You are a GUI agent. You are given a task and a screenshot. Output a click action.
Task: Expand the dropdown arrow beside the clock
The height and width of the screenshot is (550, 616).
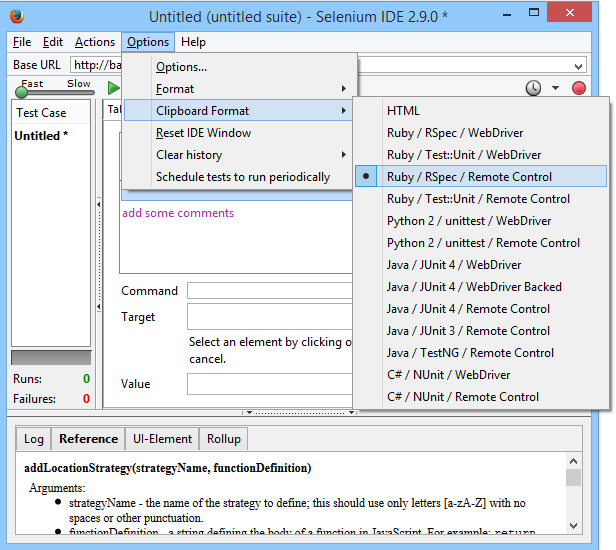[x=555, y=88]
